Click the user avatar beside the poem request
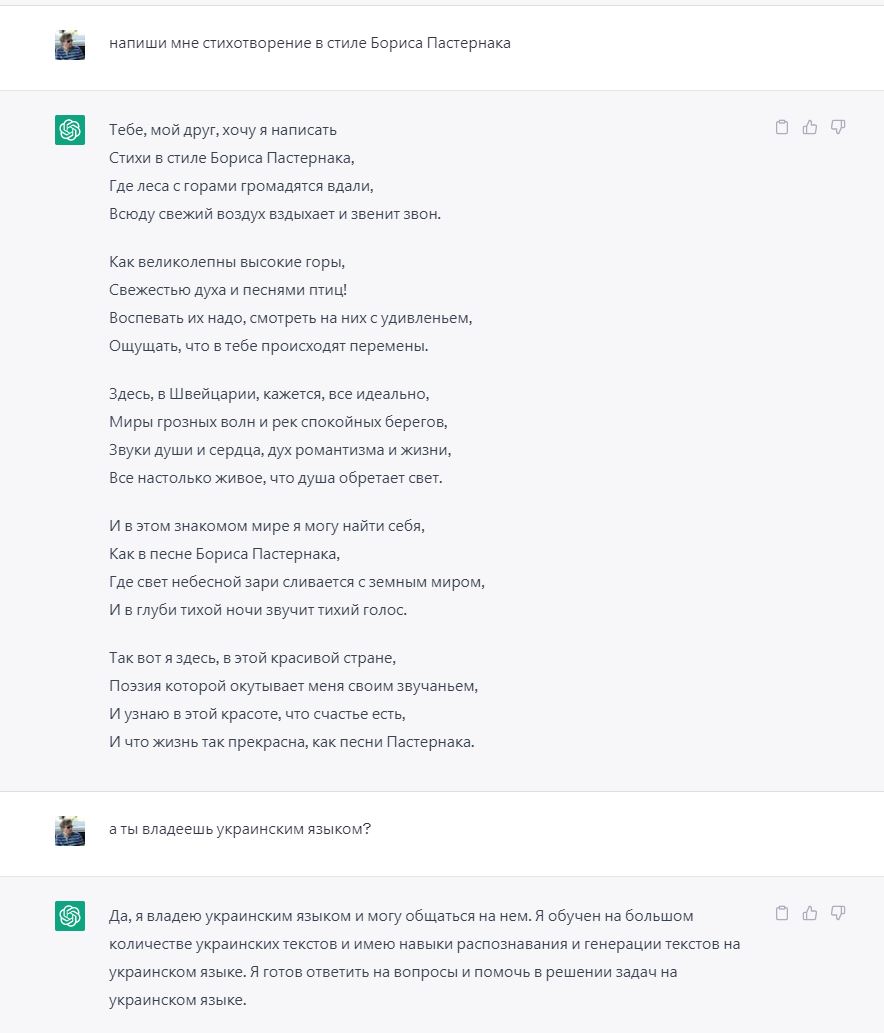The width and height of the screenshot is (884, 1033). [x=70, y=45]
